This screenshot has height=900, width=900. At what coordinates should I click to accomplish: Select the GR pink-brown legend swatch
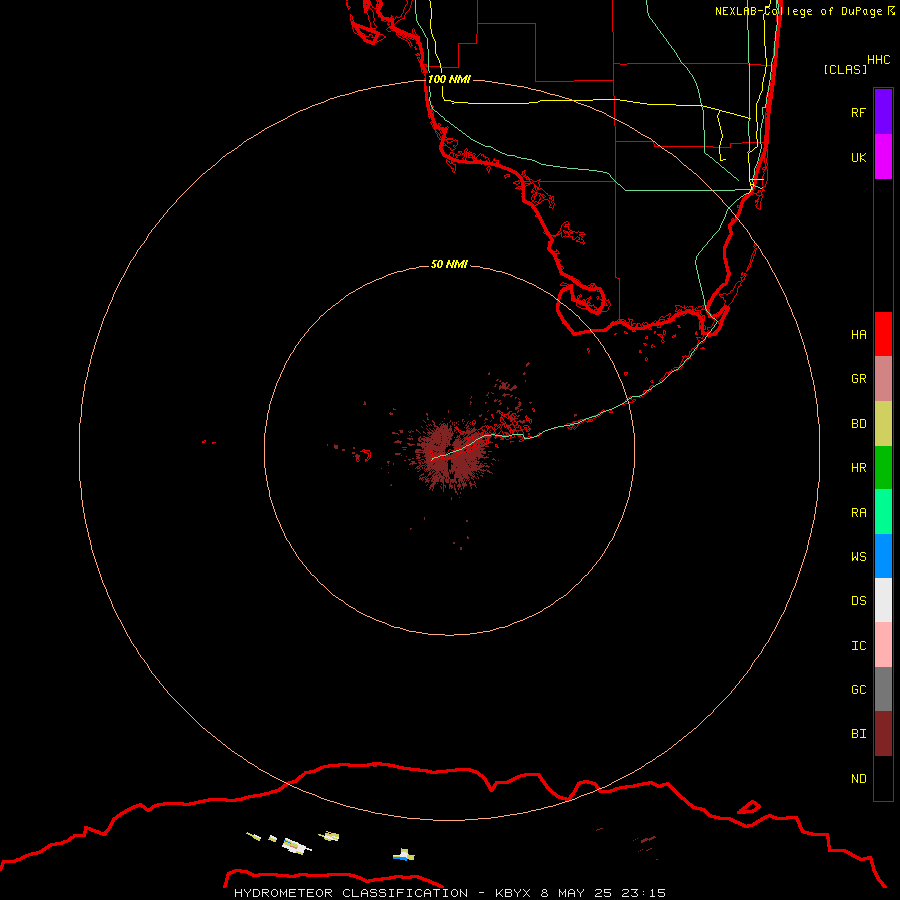click(x=883, y=379)
